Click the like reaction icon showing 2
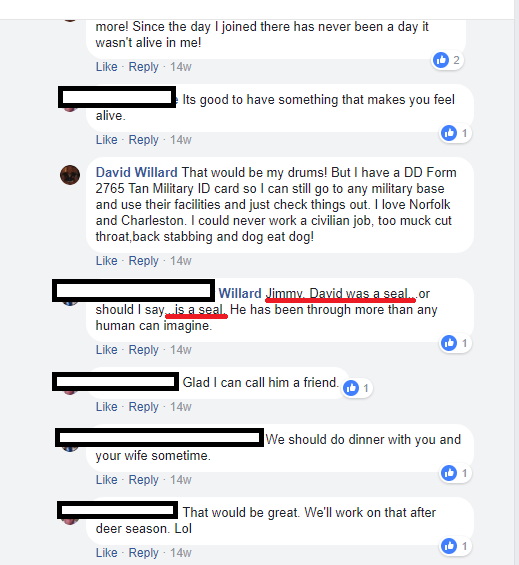 coord(441,60)
